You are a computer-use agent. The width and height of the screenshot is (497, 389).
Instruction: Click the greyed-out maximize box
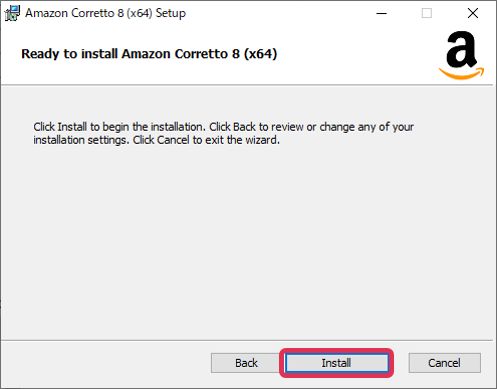(427, 13)
